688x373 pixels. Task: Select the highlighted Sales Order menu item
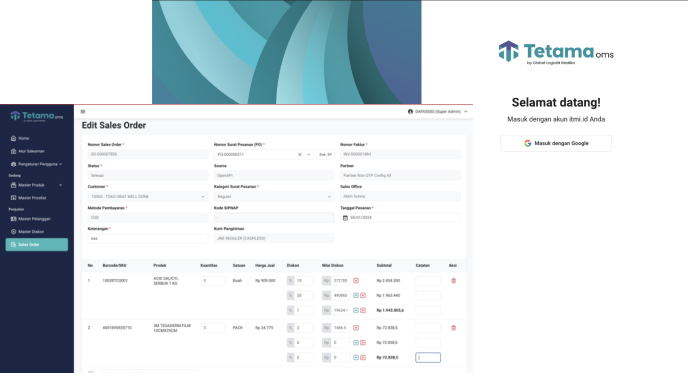37,244
